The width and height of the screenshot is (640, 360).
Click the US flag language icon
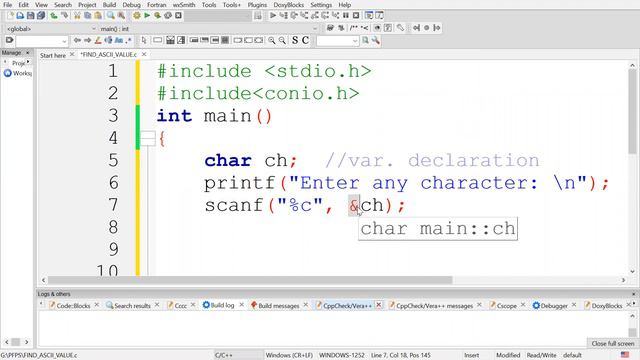tap(625, 355)
